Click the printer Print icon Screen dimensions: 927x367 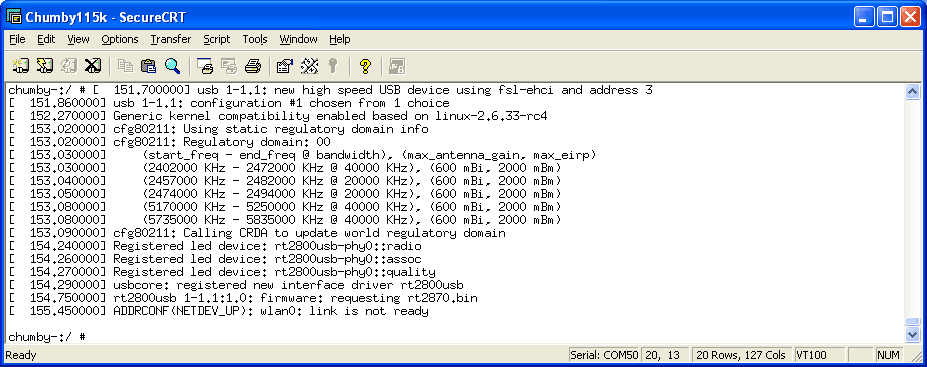point(252,66)
